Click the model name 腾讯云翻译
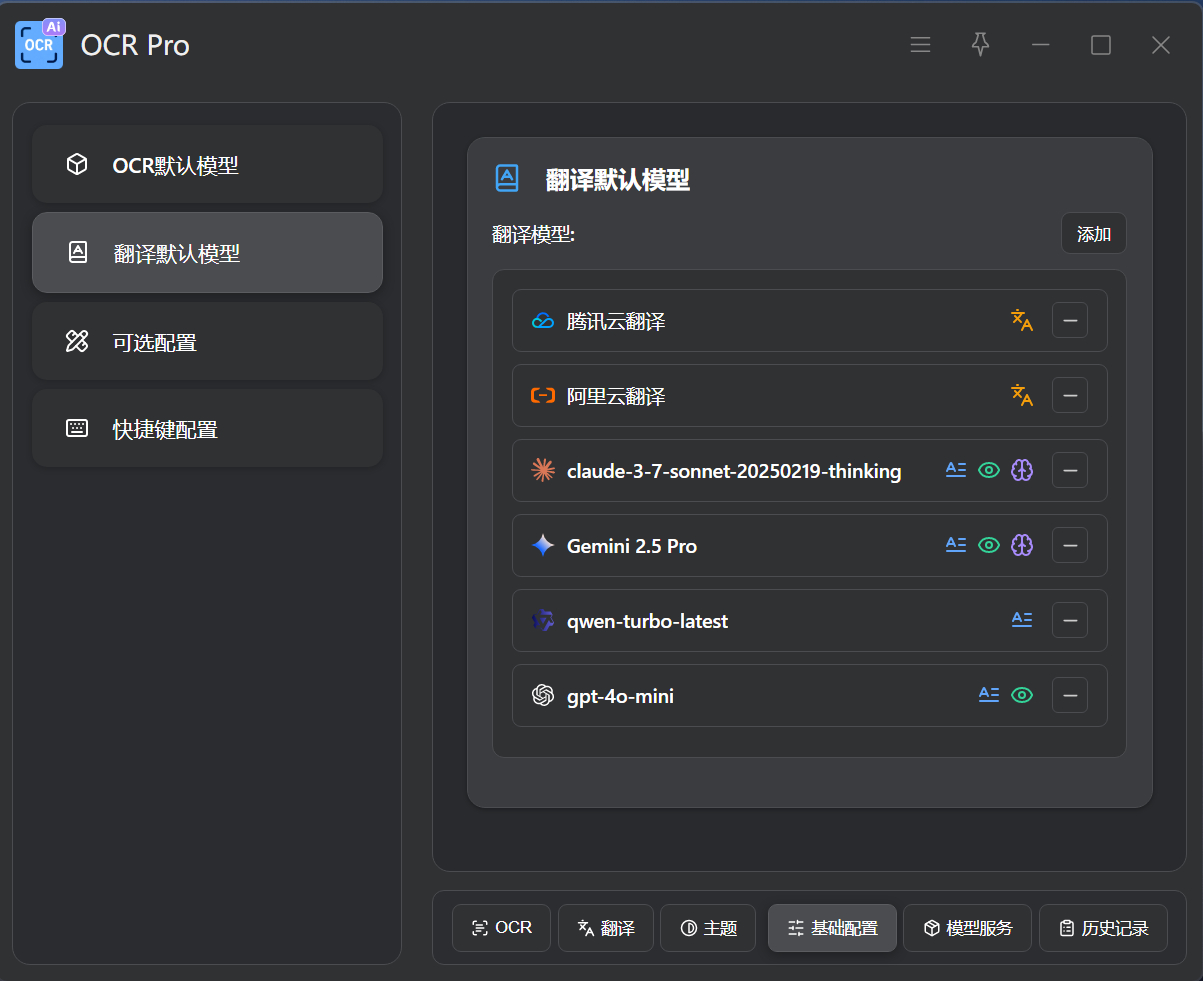 (x=616, y=321)
